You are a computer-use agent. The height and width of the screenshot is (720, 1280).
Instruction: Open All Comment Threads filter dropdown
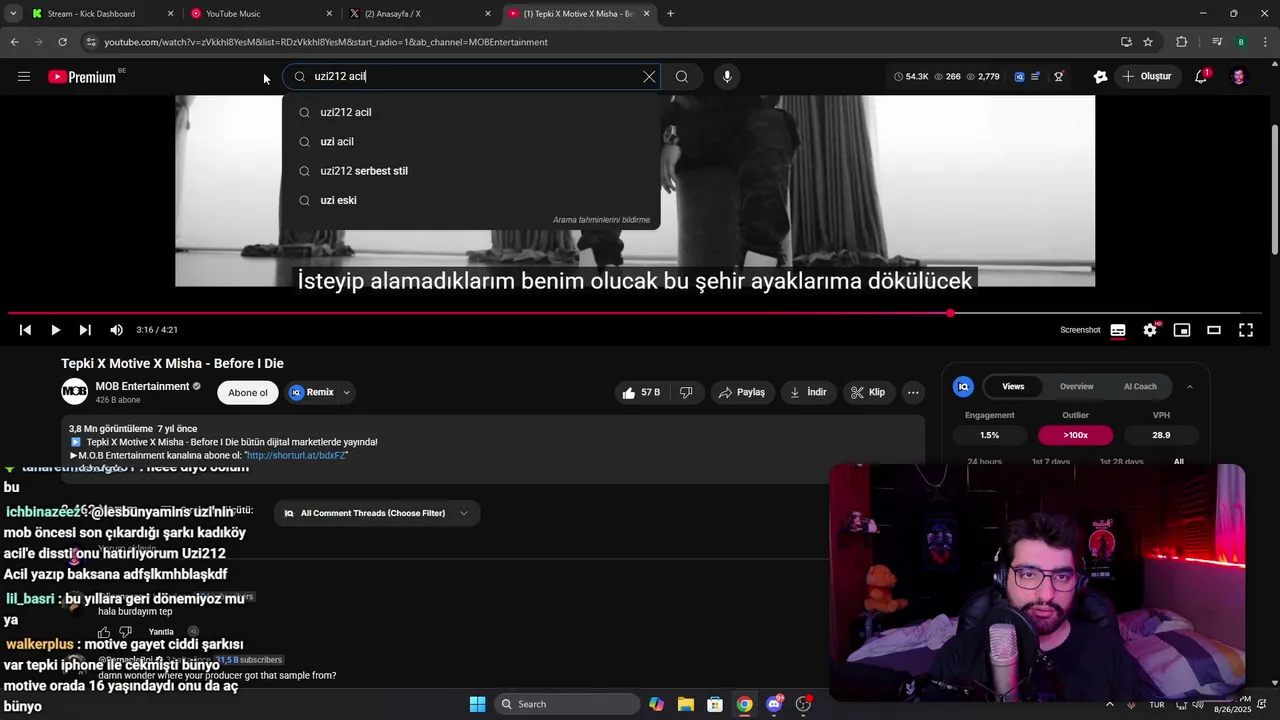point(377,514)
